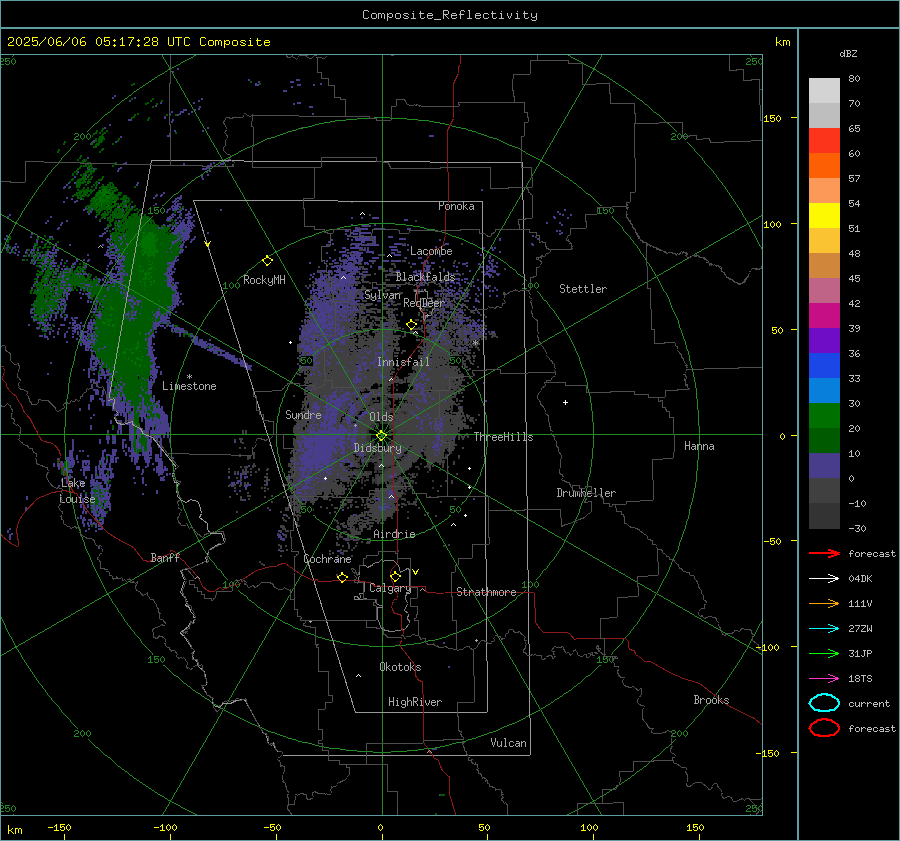
Task: Click the RockyMH label on the map
Action: click(x=264, y=280)
